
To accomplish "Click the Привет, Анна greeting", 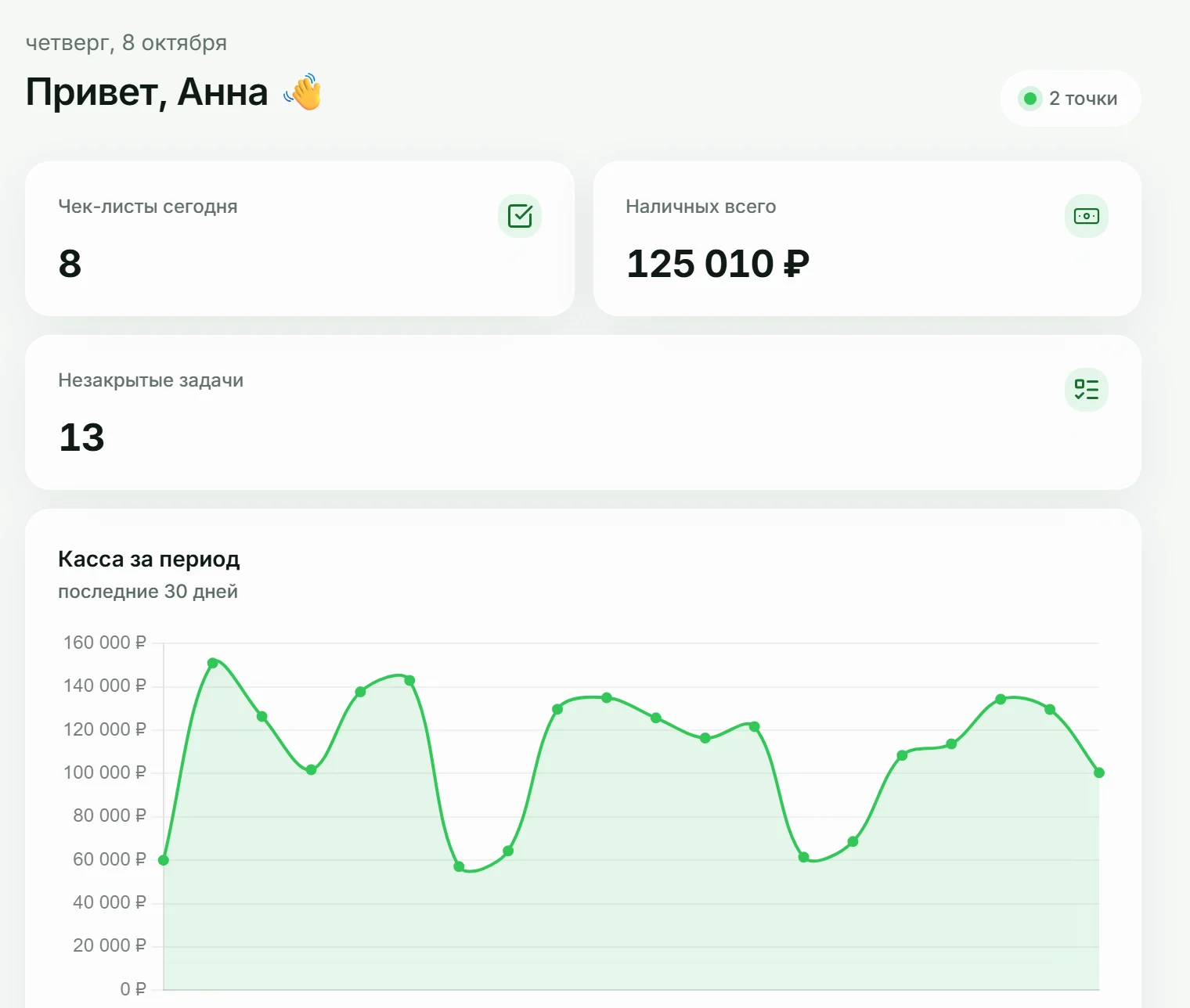I will click(x=146, y=92).
